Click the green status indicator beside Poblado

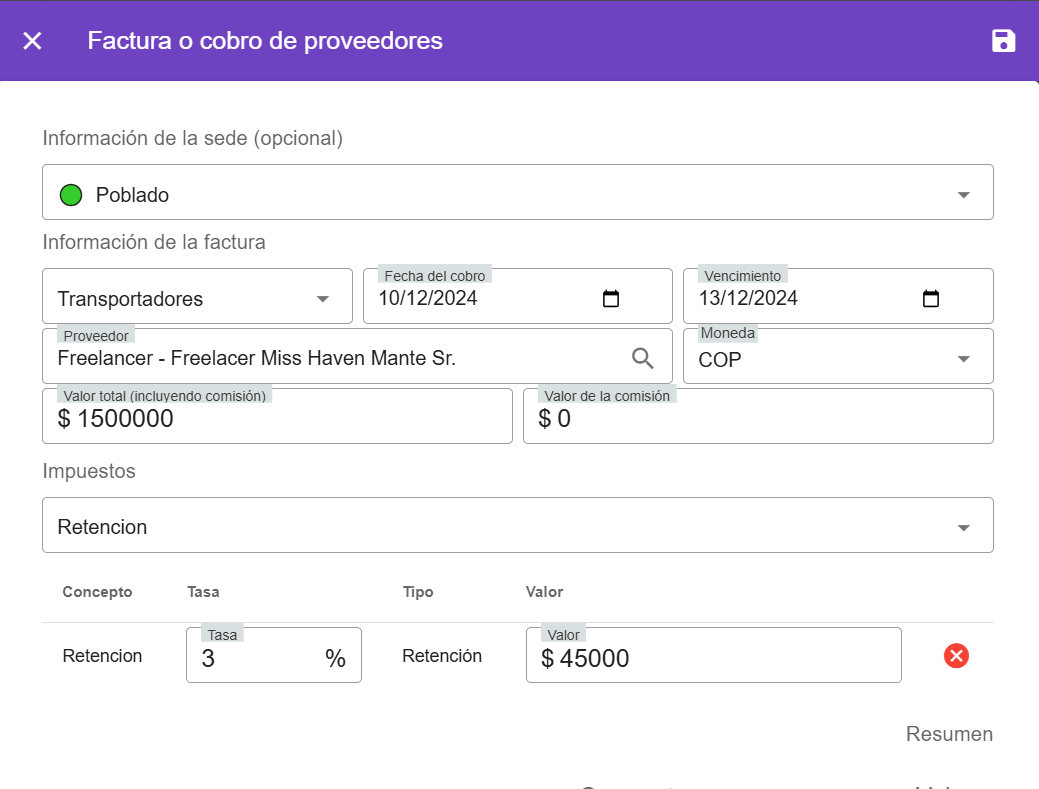[x=70, y=194]
